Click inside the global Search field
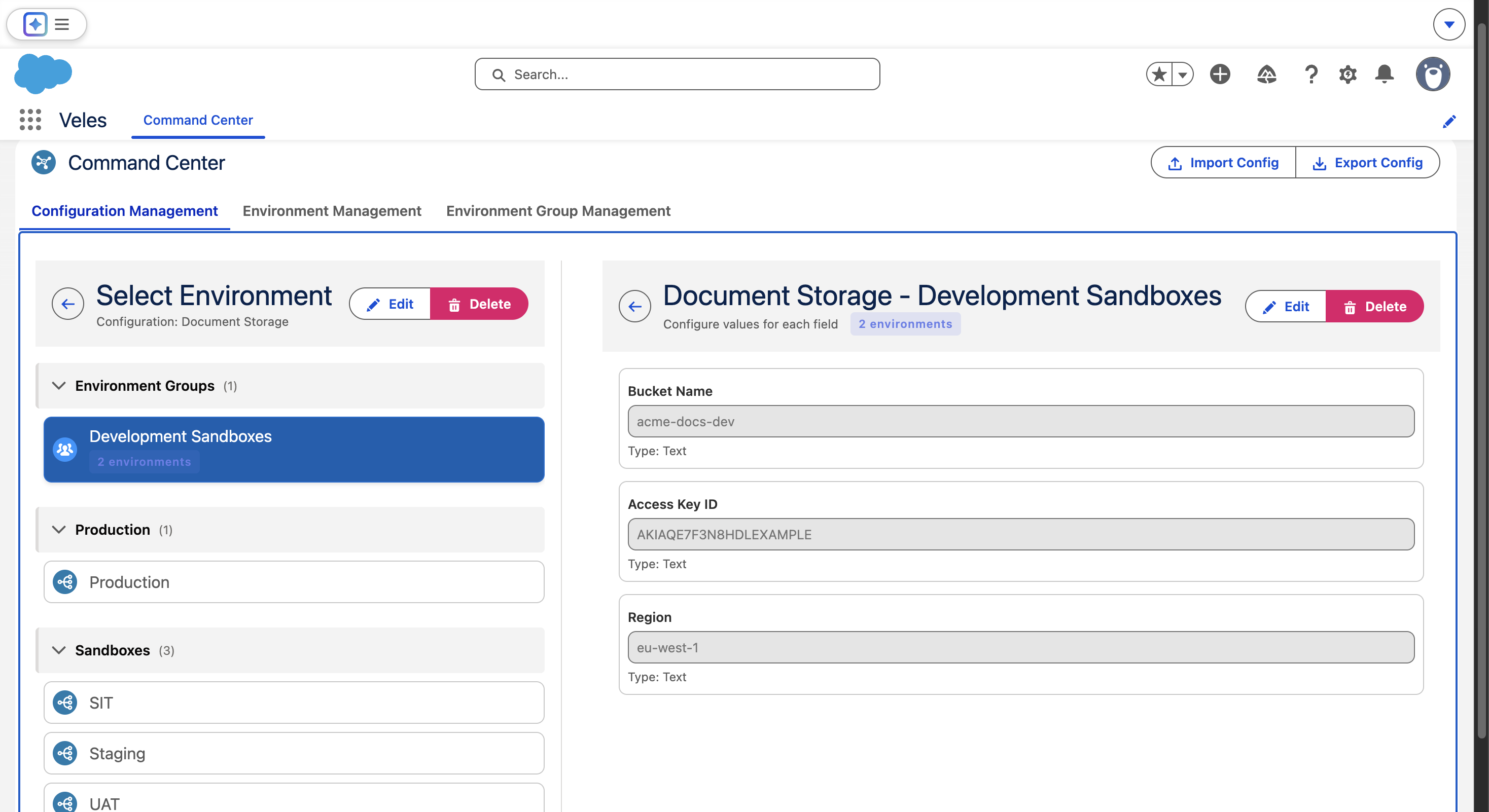 click(677, 74)
